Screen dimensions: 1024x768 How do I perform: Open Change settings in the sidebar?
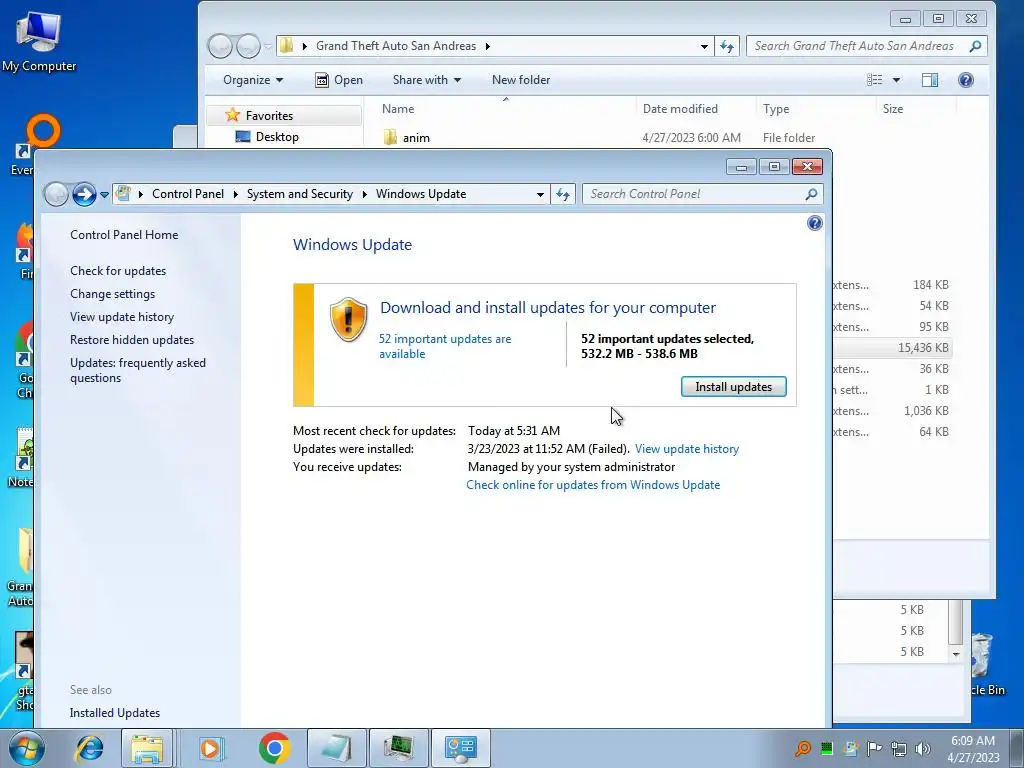pyautogui.click(x=112, y=294)
